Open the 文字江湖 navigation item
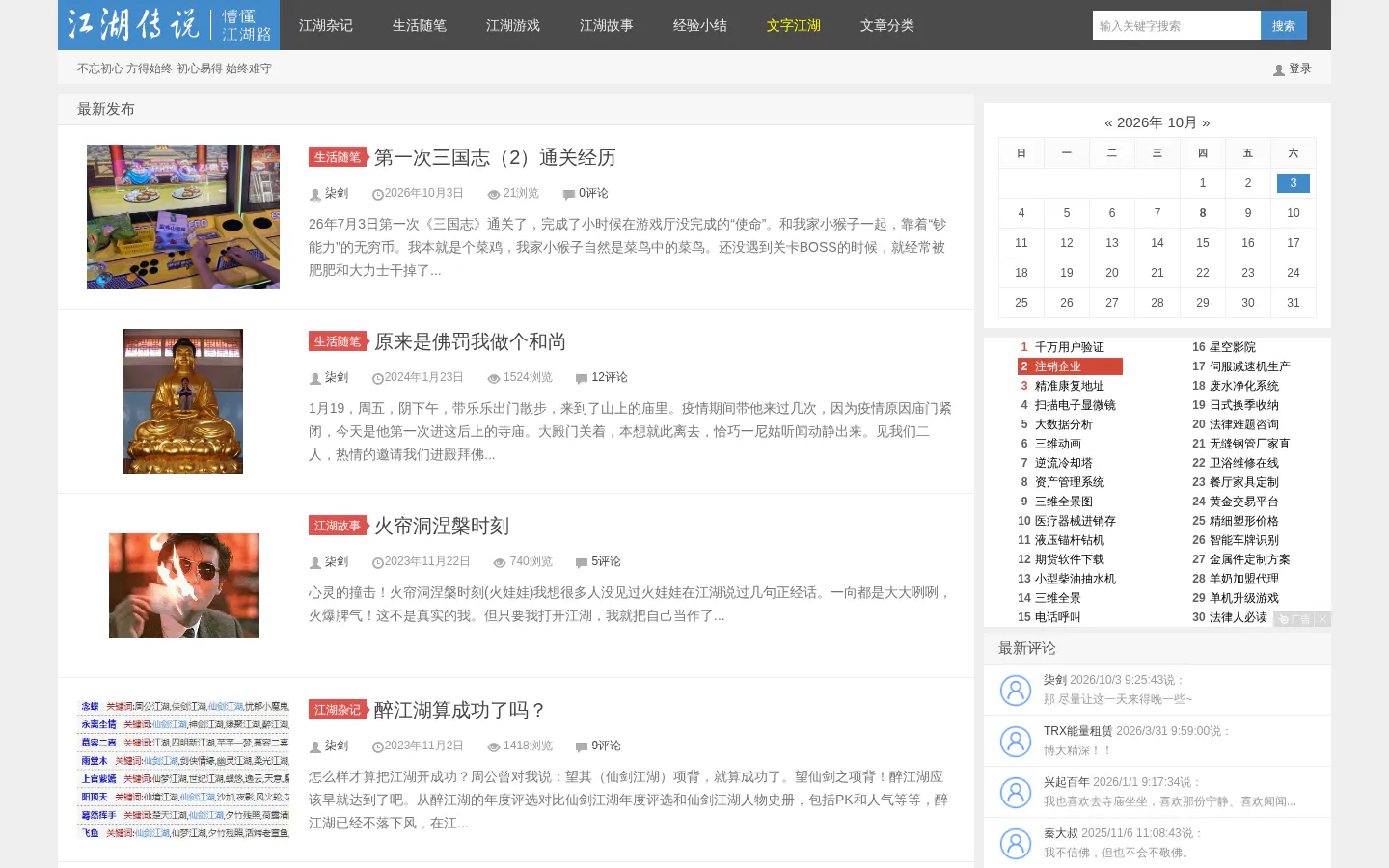The image size is (1389, 868). pyautogui.click(x=794, y=25)
